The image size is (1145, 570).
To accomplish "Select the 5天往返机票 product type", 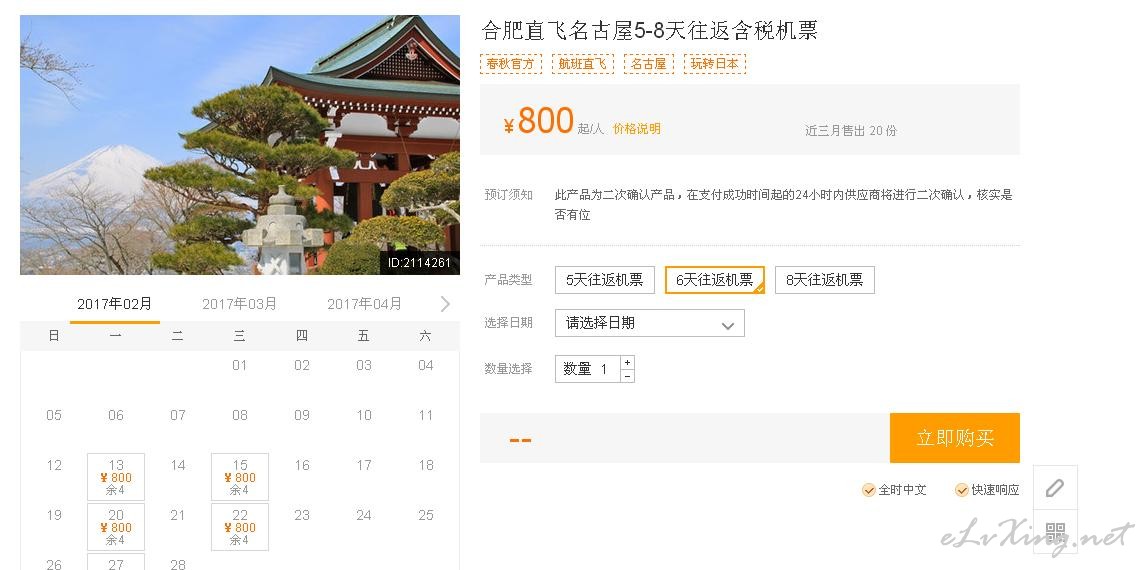I will pos(605,280).
